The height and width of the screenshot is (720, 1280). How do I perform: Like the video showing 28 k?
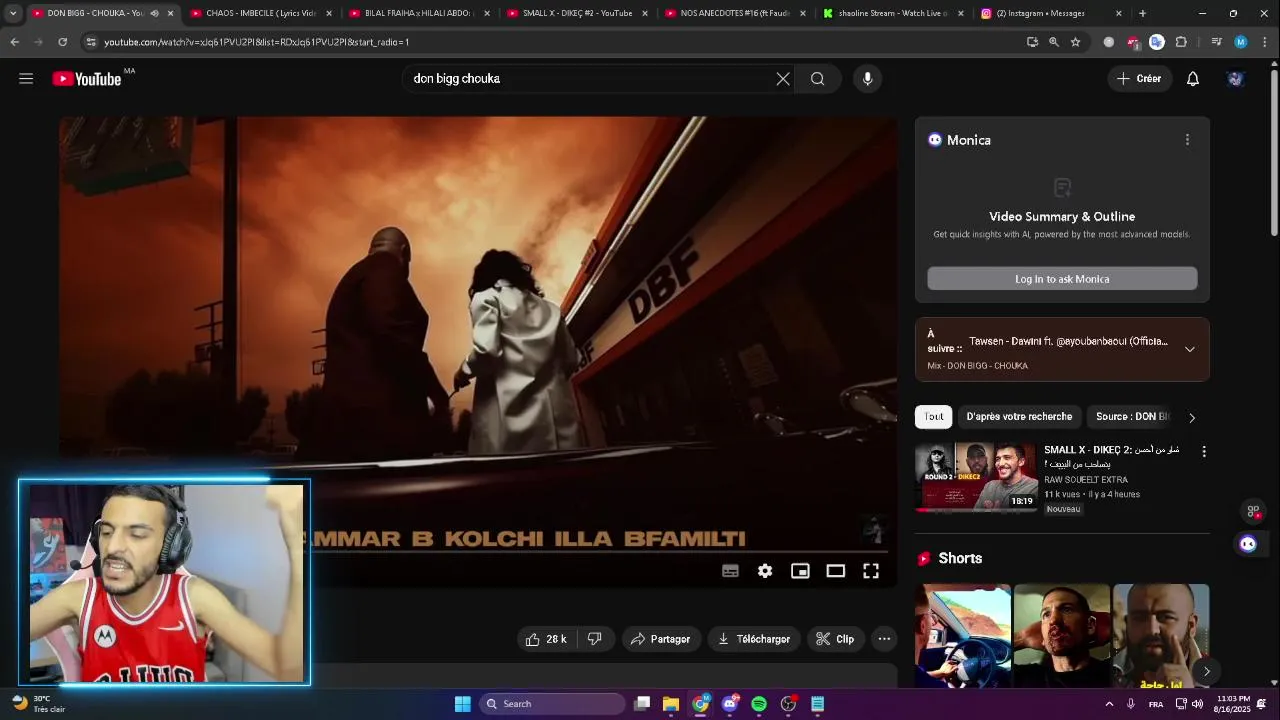(546, 639)
